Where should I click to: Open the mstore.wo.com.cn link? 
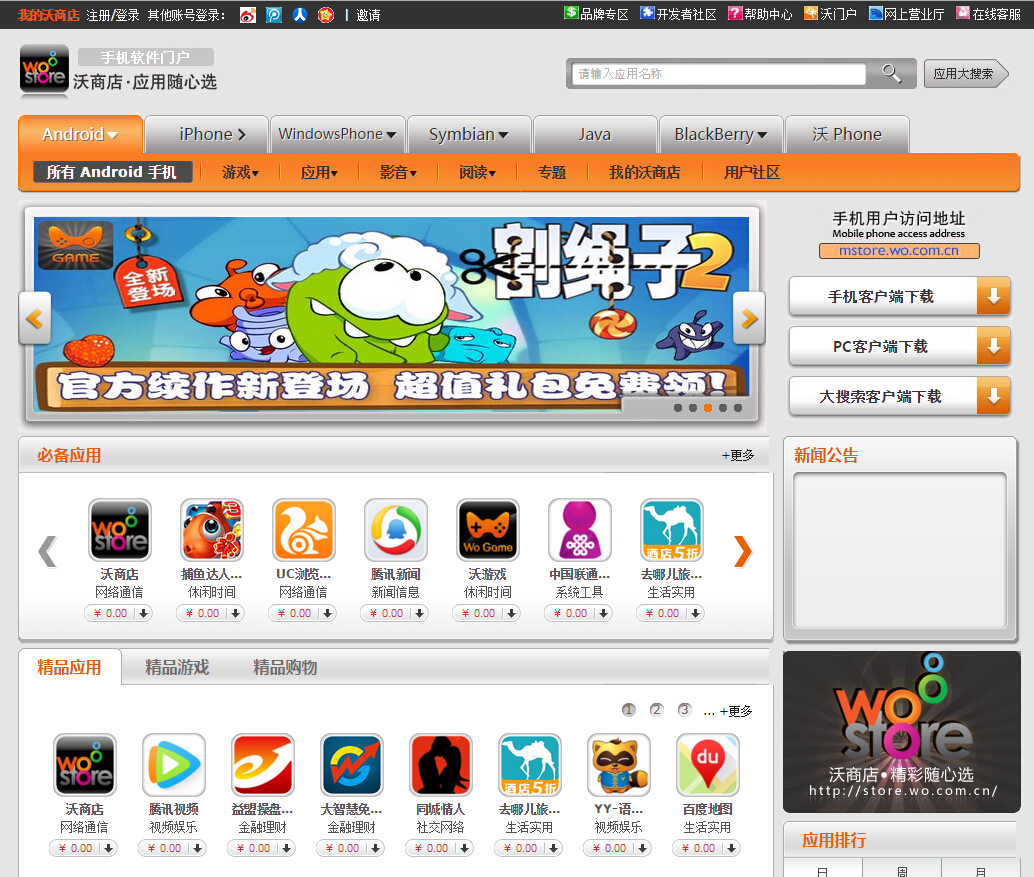898,251
